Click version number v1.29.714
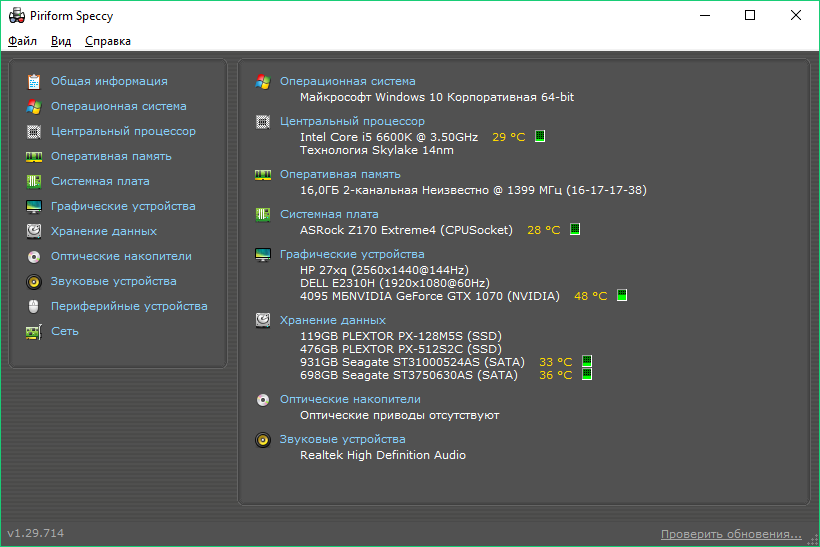 [x=36, y=533]
